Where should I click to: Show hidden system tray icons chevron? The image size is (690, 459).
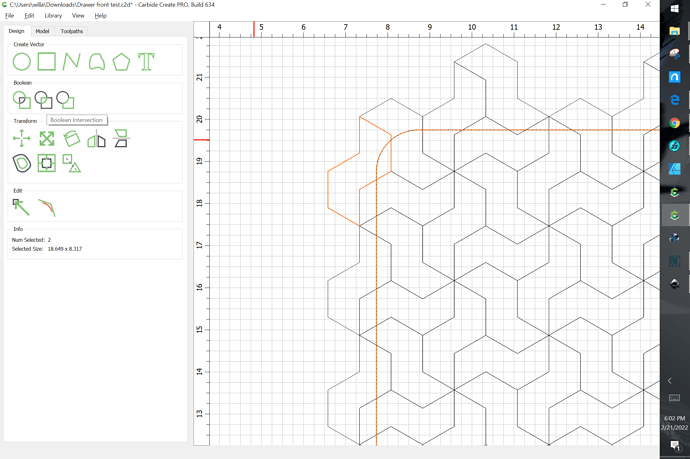(x=670, y=381)
